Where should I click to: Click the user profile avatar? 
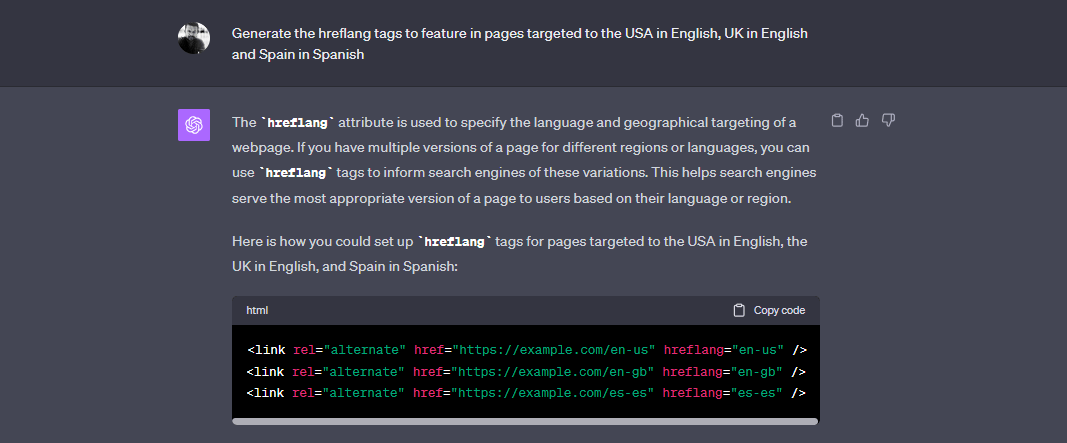click(194, 38)
